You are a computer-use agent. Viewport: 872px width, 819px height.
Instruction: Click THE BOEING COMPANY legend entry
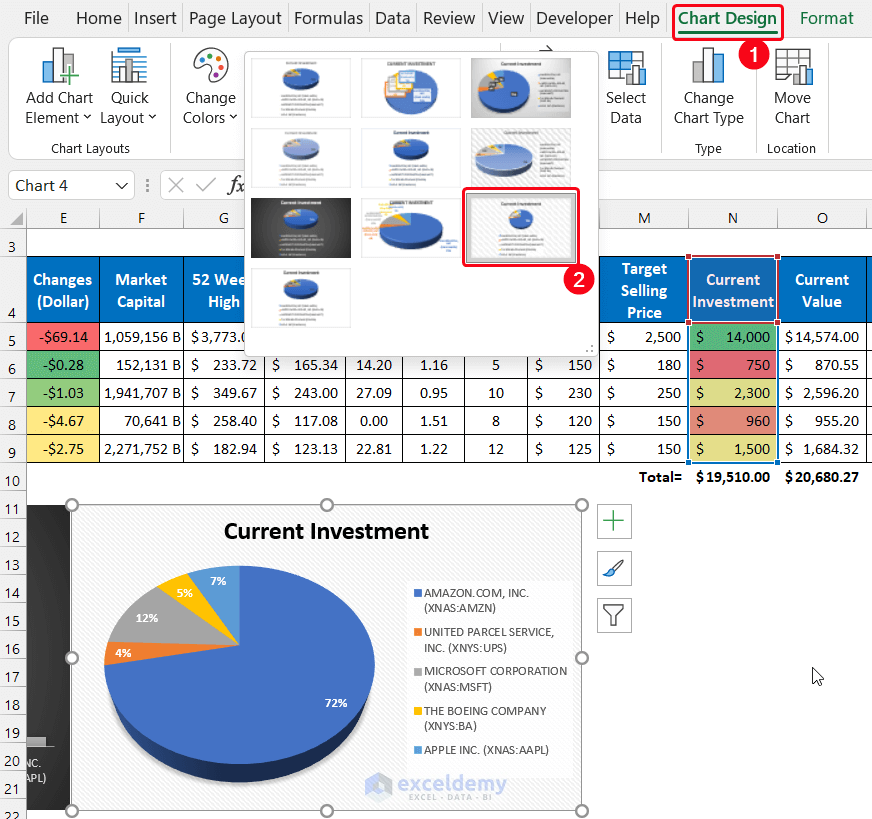pos(480,718)
